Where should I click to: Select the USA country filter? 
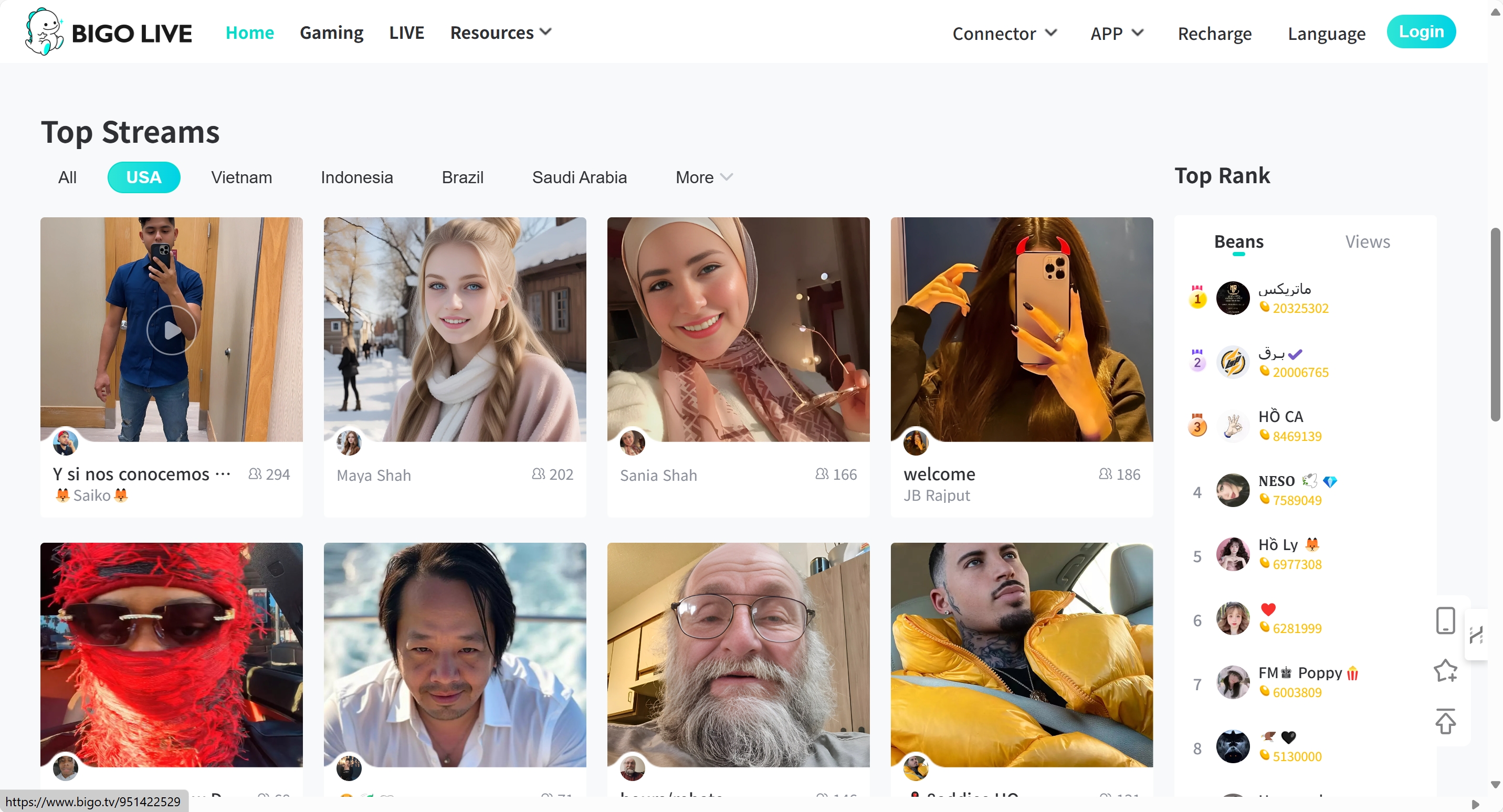coord(143,177)
